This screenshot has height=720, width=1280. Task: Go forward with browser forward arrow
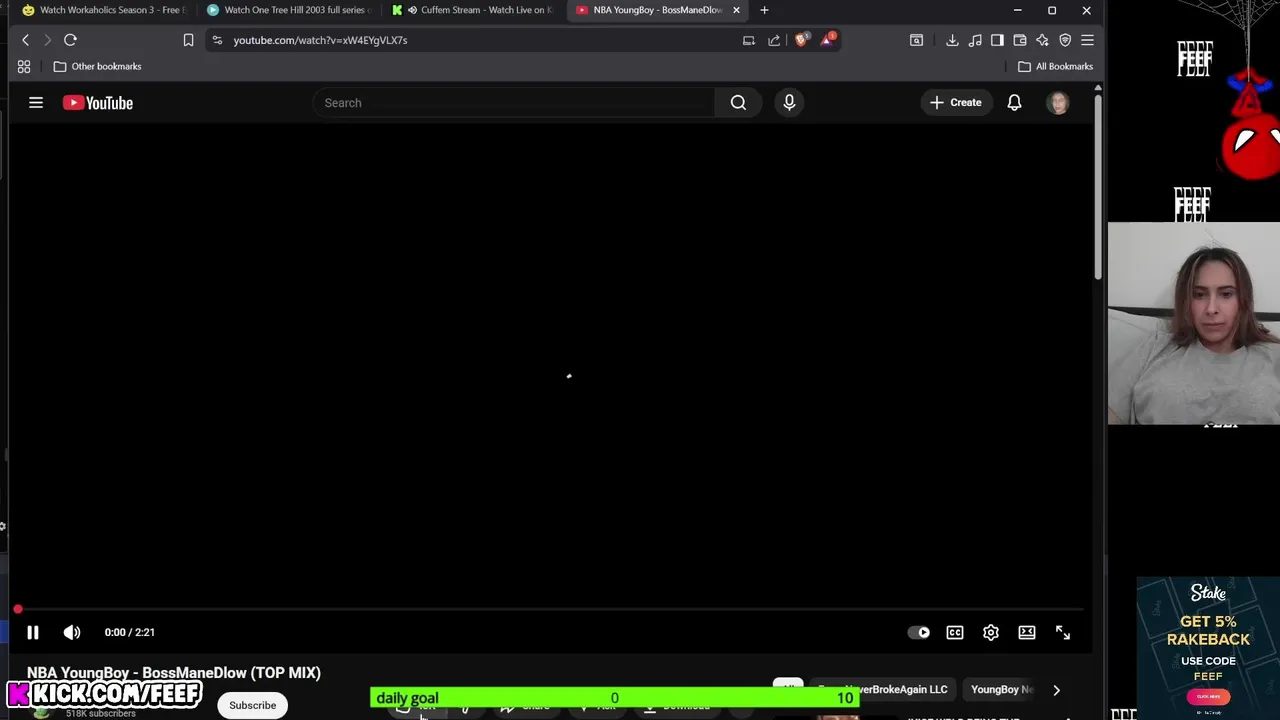click(47, 40)
